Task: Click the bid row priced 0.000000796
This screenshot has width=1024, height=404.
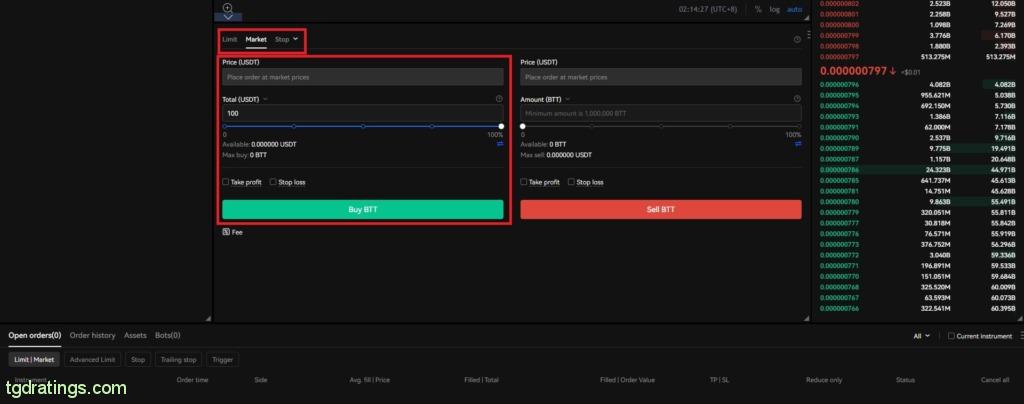Action: point(919,84)
